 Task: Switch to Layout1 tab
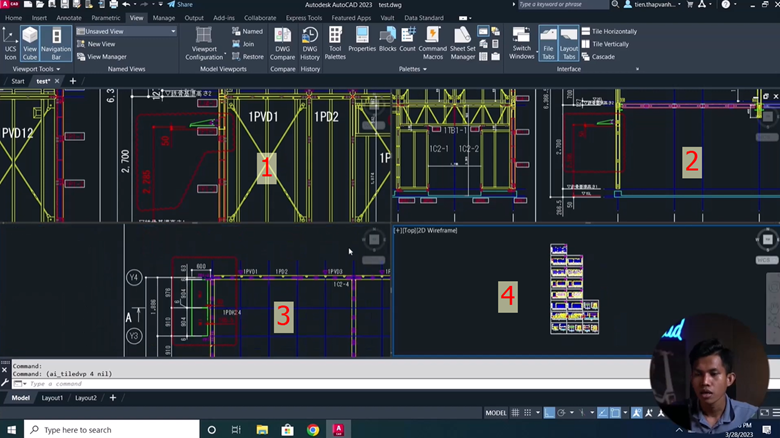tap(52, 398)
